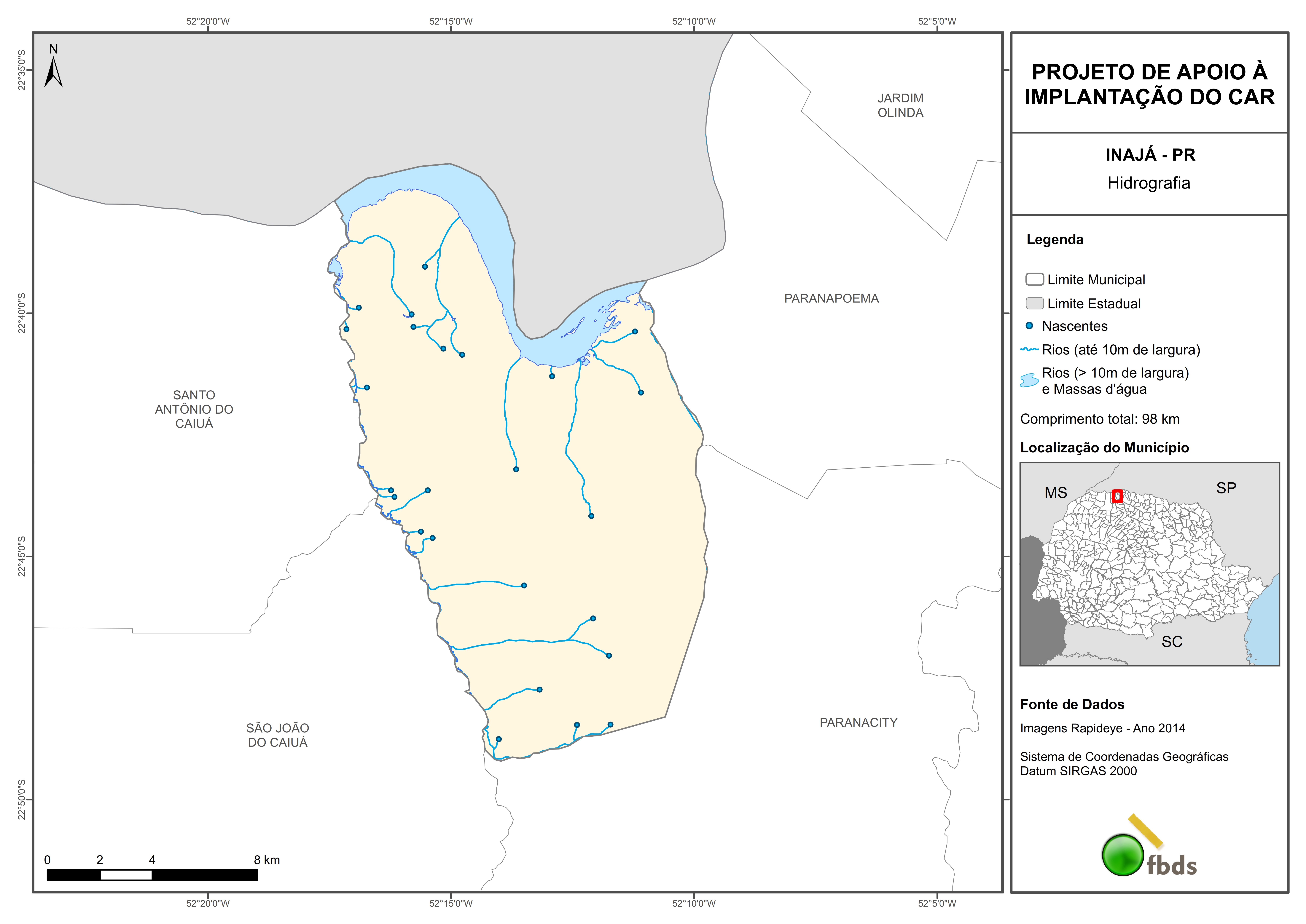Click the SANTO ANTÔNIO DO CAIUÁ label
The height and width of the screenshot is (924, 1306).
194,409
